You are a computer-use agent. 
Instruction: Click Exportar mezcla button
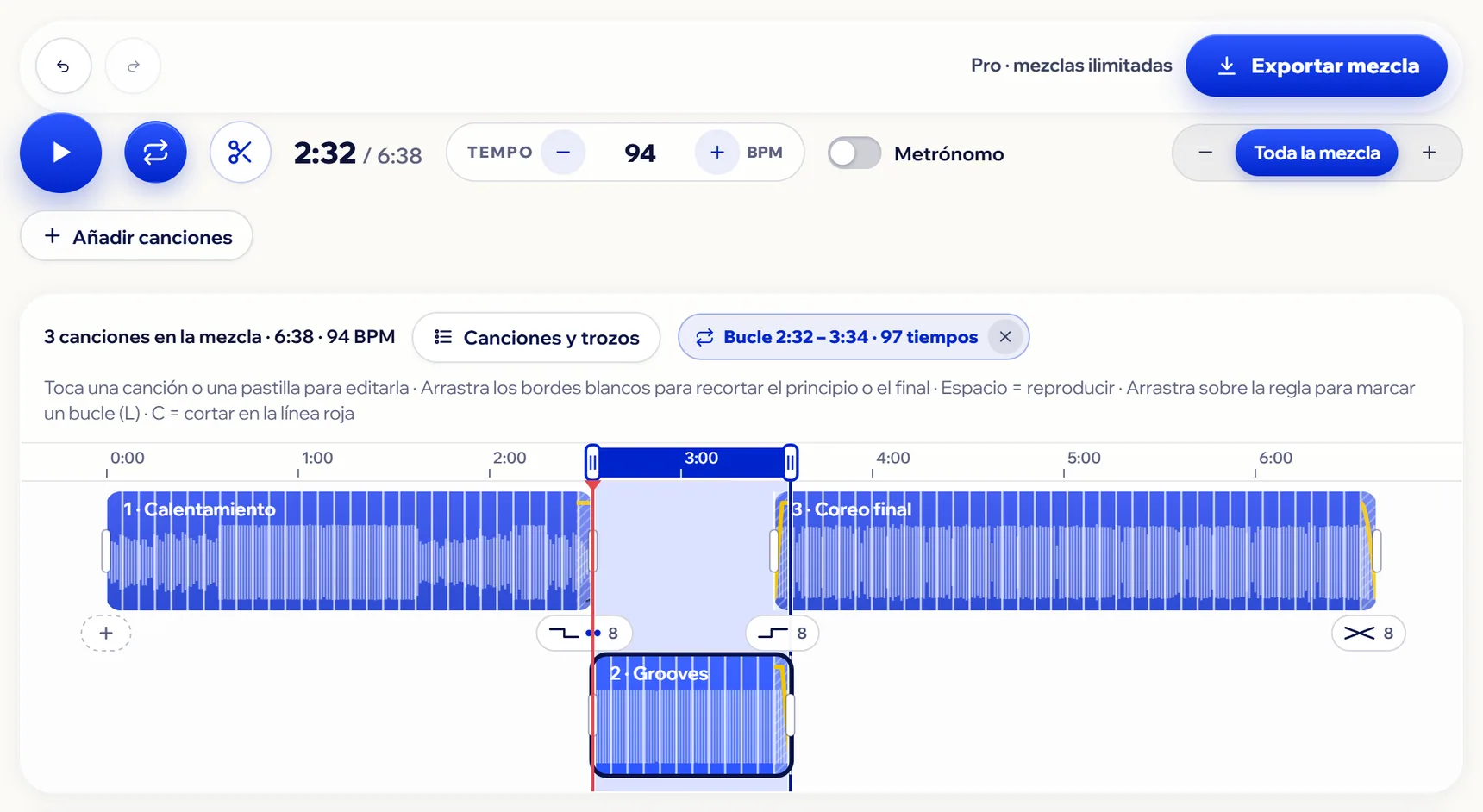coord(1317,66)
